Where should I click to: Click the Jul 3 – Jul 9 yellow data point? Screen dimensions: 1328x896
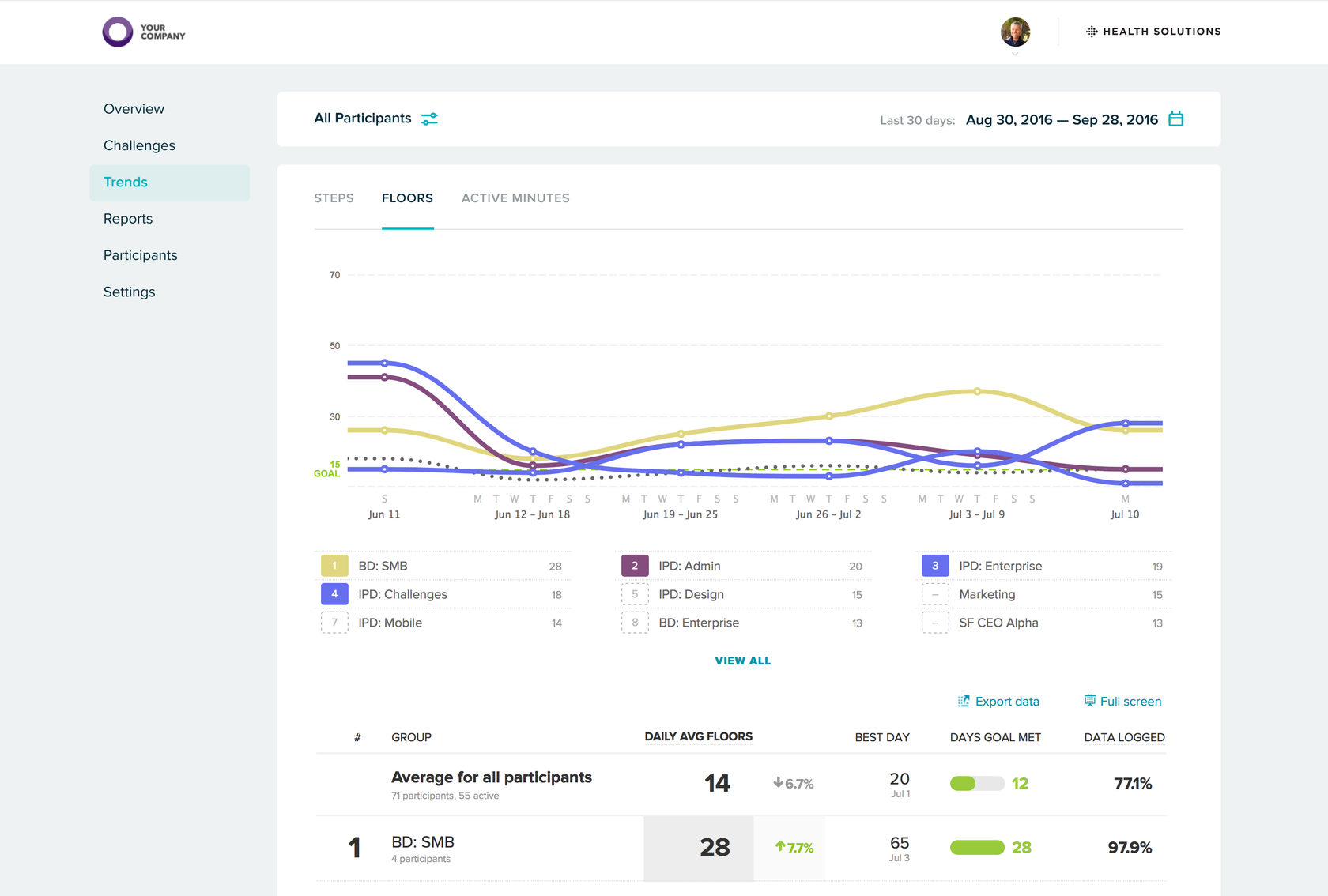(977, 391)
